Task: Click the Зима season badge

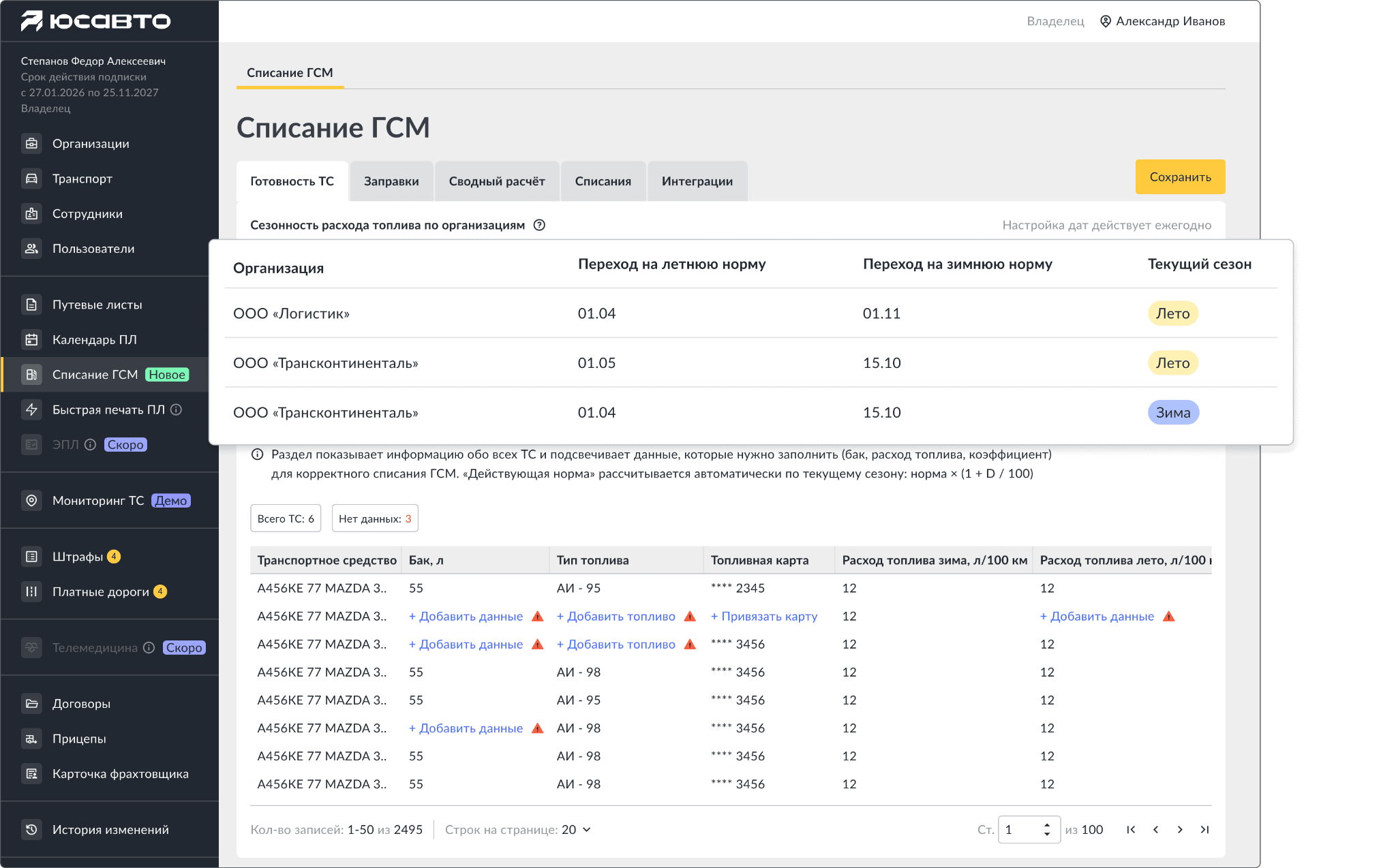Action: pyautogui.click(x=1173, y=413)
